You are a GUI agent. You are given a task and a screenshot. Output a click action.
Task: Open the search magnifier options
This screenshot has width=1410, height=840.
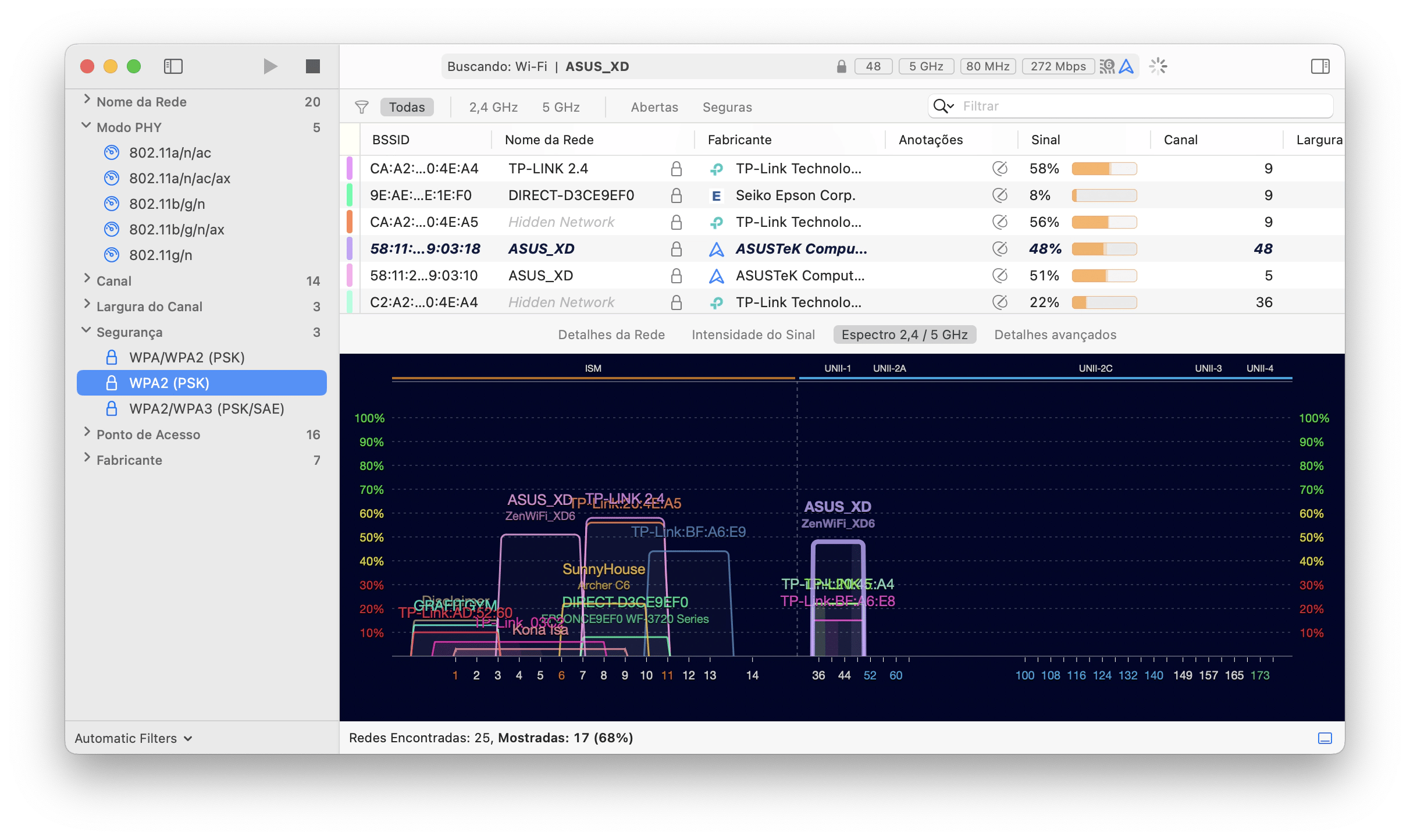click(943, 106)
